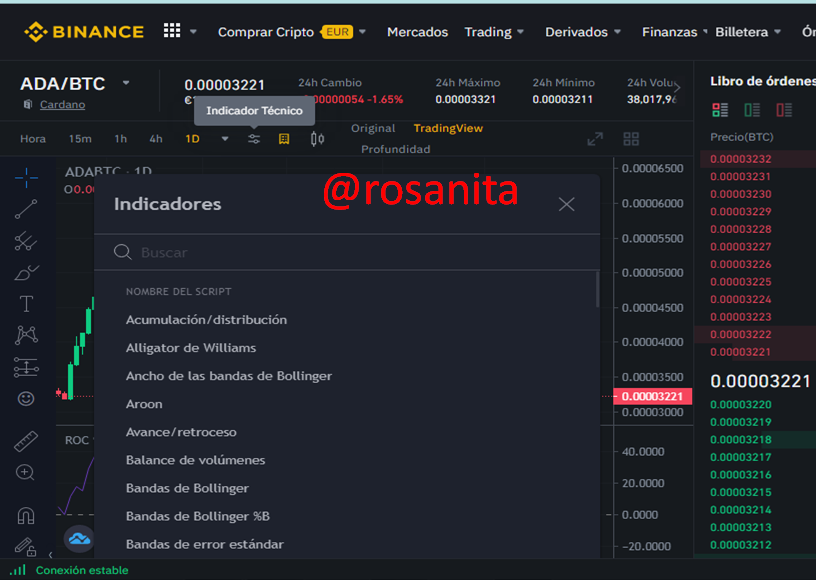
Task: Open the Mercados menu item
Action: pos(417,32)
